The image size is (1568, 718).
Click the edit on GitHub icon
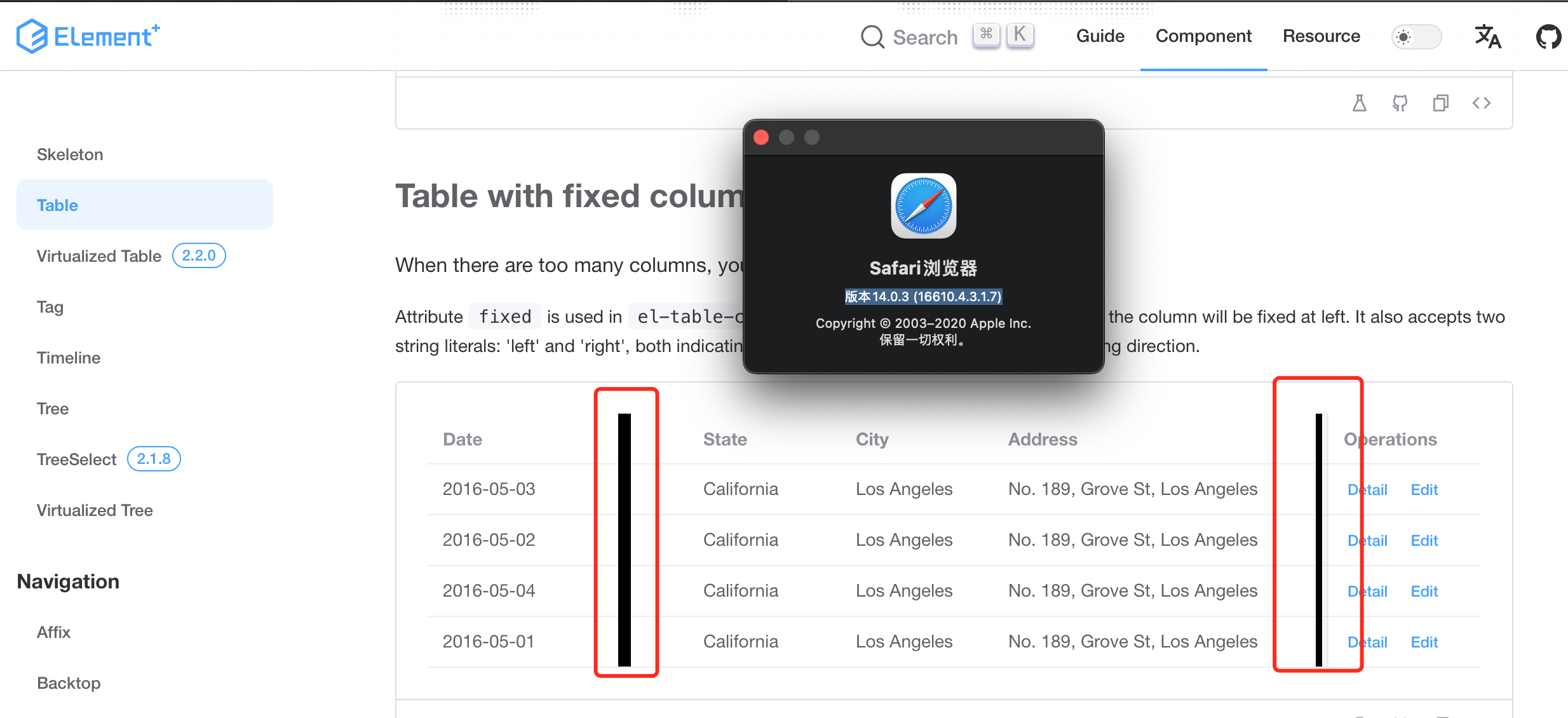click(1400, 103)
